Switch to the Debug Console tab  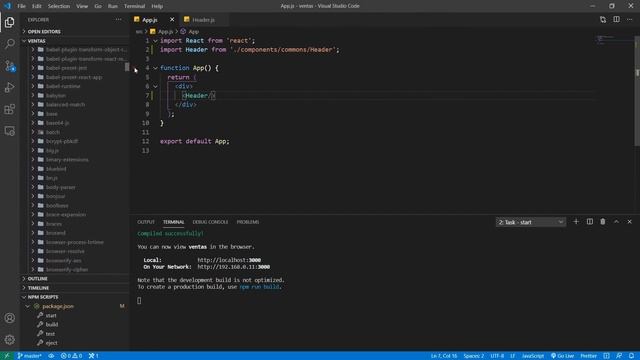210,222
